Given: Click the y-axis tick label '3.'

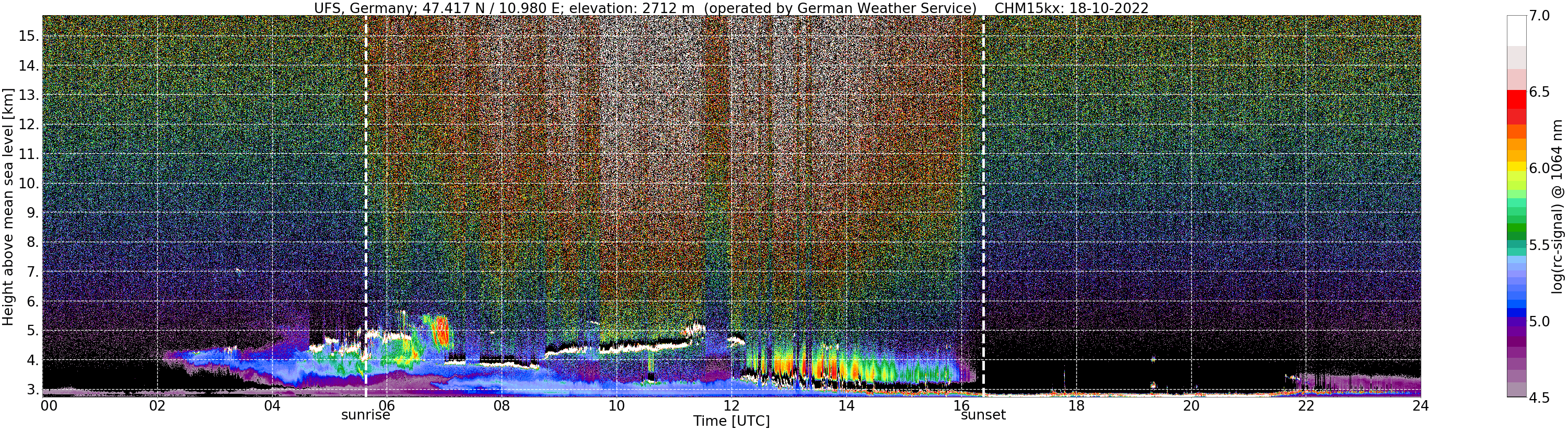Looking at the screenshot, I should (x=33, y=390).
